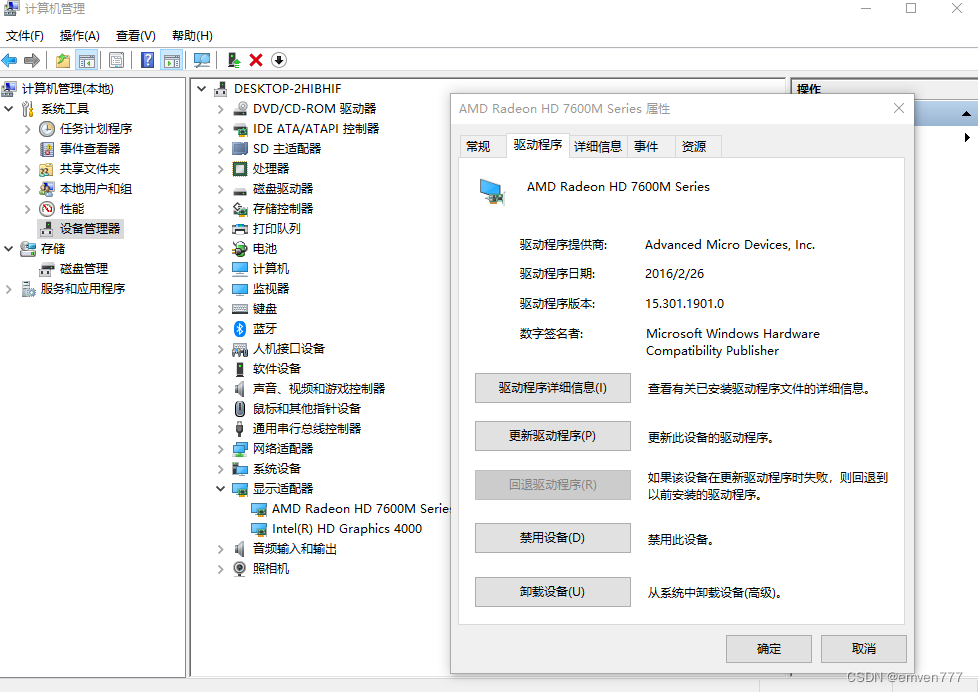Select Shared Folders (共享文件夹) item

pos(89,168)
